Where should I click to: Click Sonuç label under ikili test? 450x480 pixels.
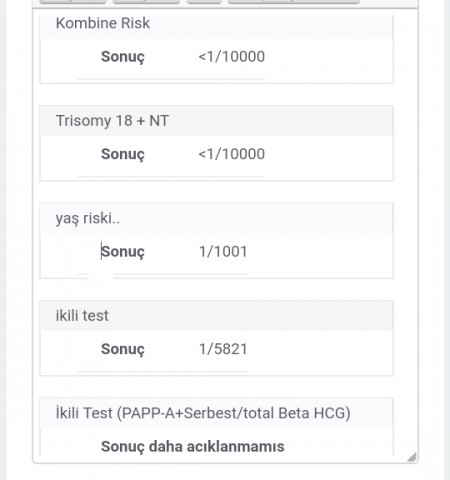coord(123,349)
